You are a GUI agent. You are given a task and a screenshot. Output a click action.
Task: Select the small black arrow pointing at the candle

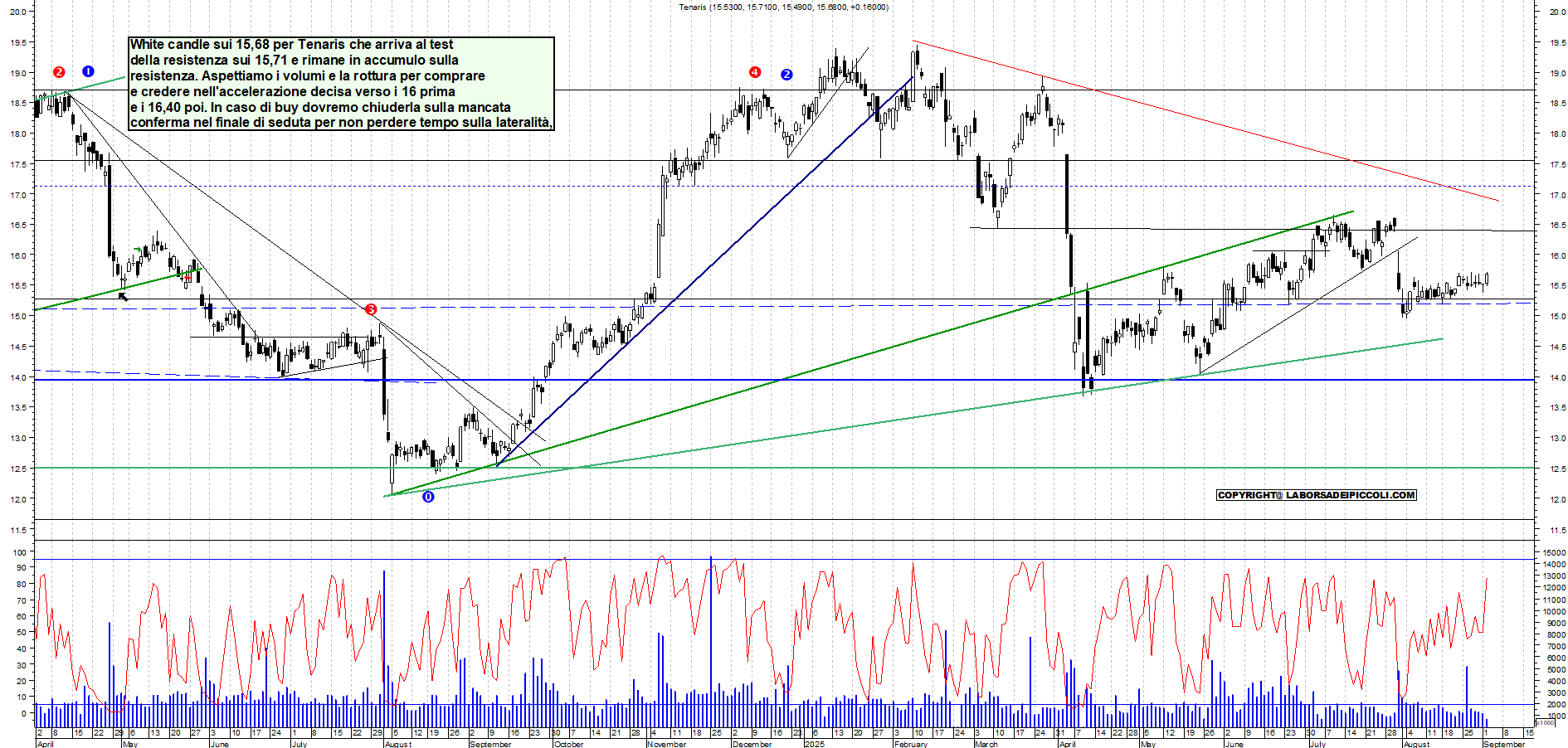(x=123, y=296)
